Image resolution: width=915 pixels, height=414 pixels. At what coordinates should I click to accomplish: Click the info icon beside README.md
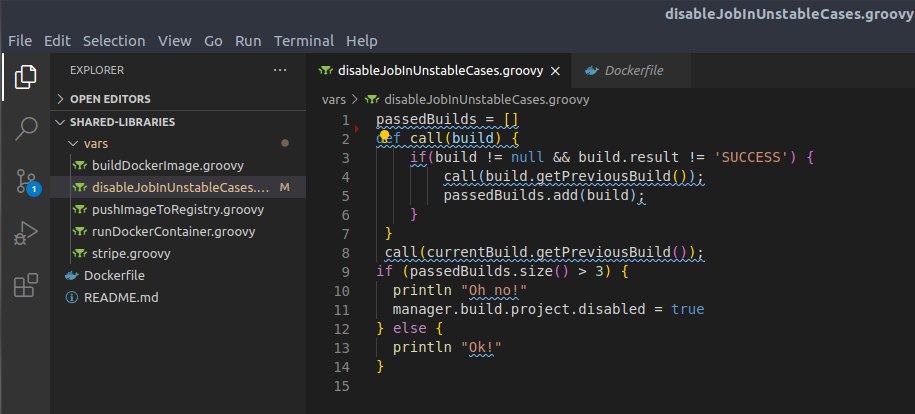tap(72, 298)
